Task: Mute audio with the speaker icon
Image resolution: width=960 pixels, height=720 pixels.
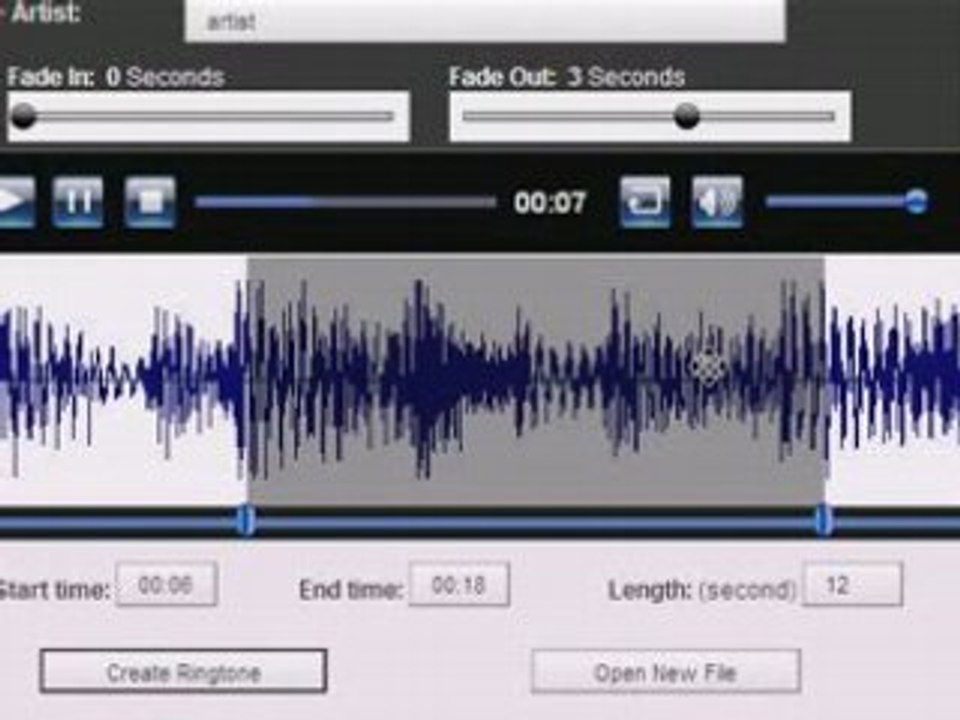Action: 717,202
